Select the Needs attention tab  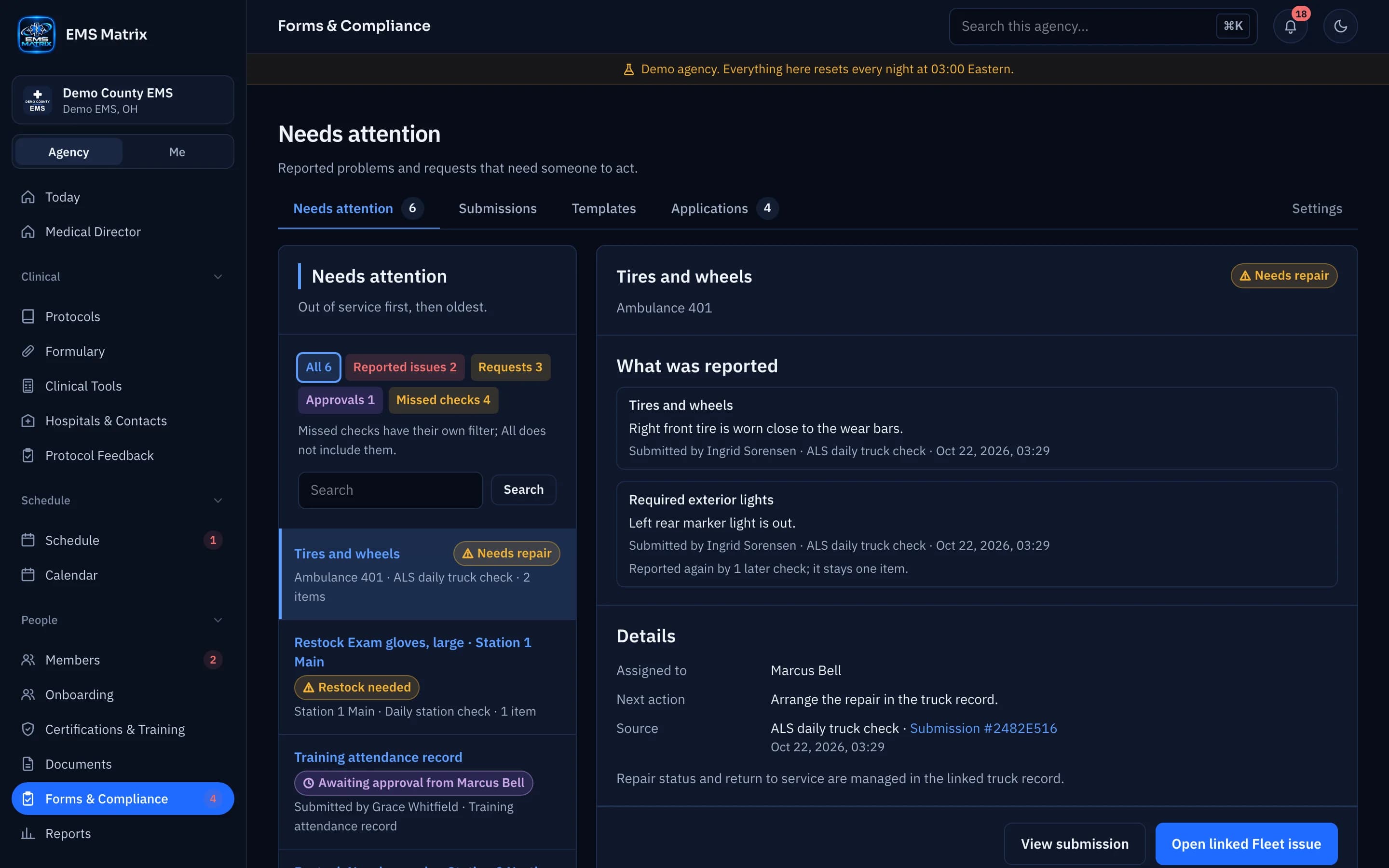pos(358,208)
